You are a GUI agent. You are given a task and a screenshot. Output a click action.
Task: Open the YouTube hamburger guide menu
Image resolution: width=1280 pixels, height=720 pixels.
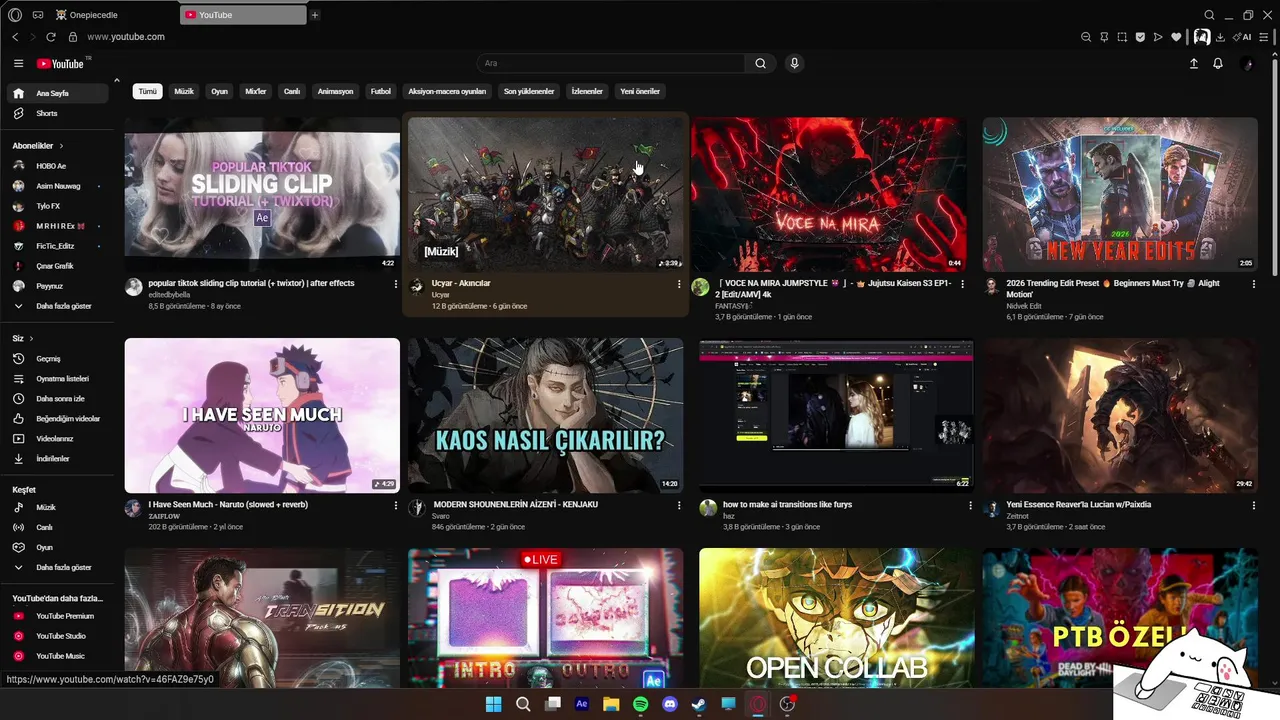click(18, 63)
